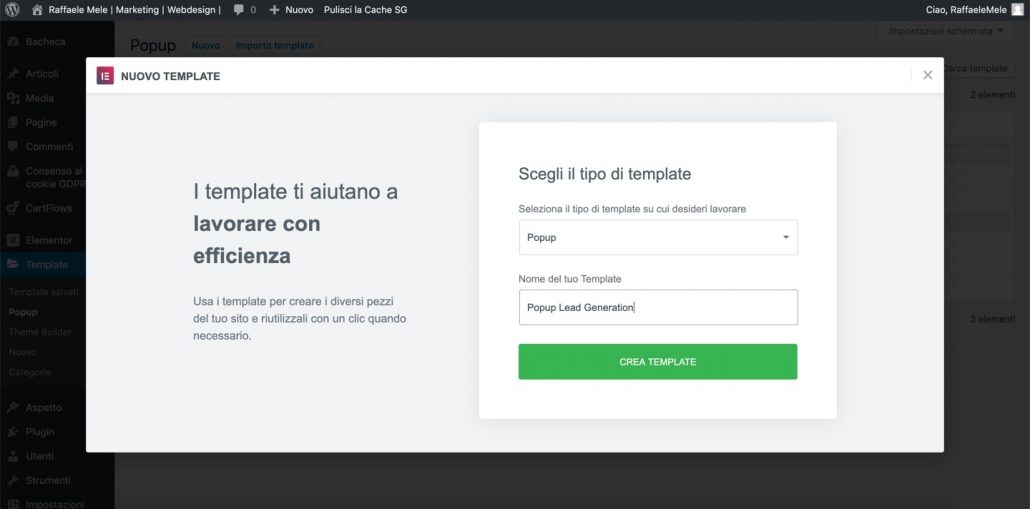Open Raffaele Mele site name link
This screenshot has height=509, width=1030.
134,10
